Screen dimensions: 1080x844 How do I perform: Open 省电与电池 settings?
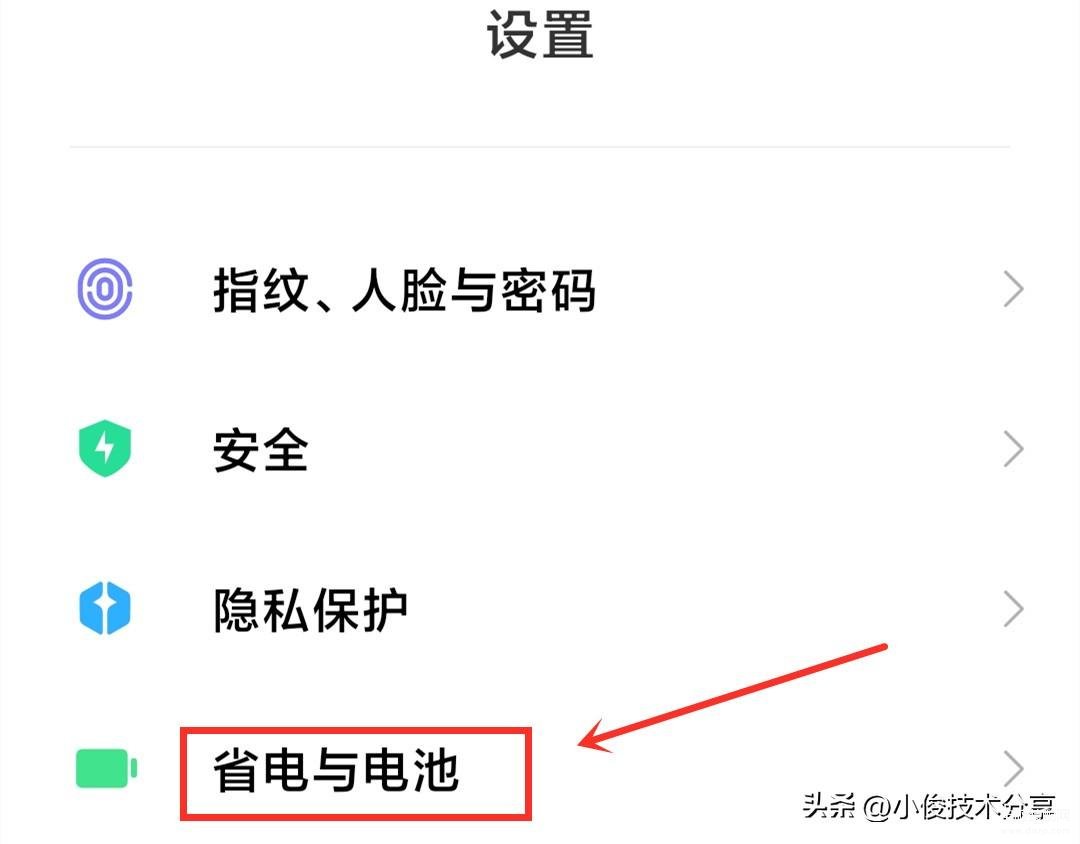pos(540,769)
